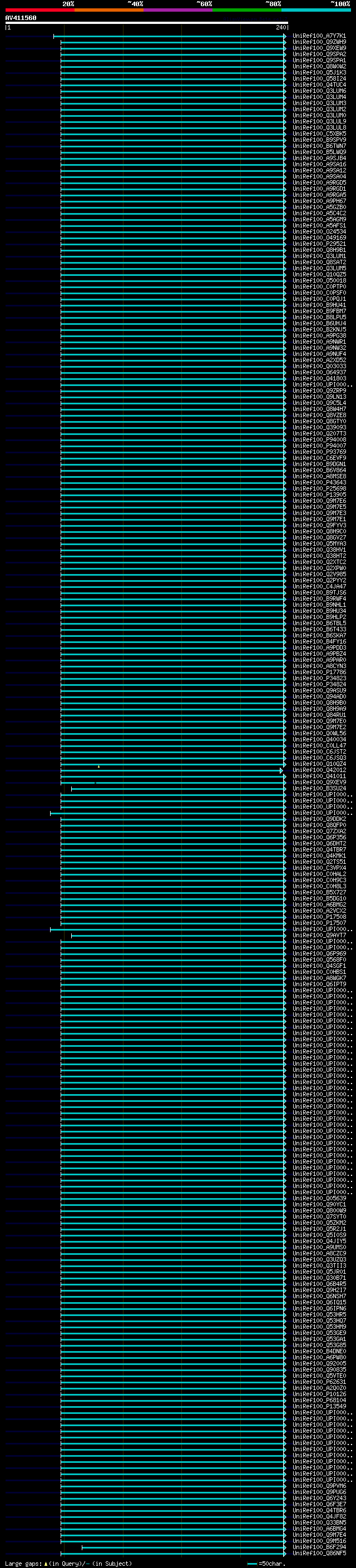Select hit UniRef100_Q33BN5

pos(319,1522)
